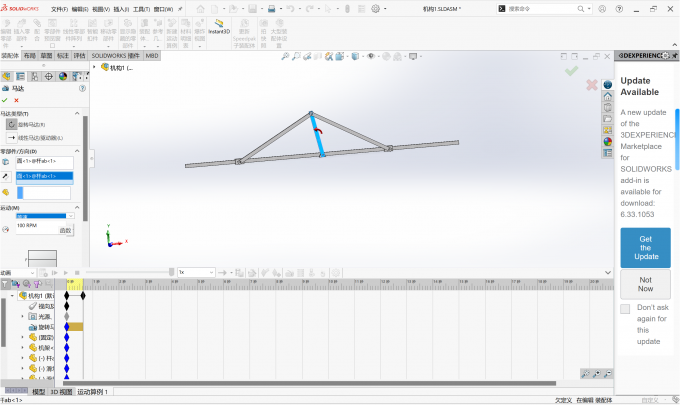
Task: Switch to the PropertyManager tab icon
Action: click(x=20, y=77)
